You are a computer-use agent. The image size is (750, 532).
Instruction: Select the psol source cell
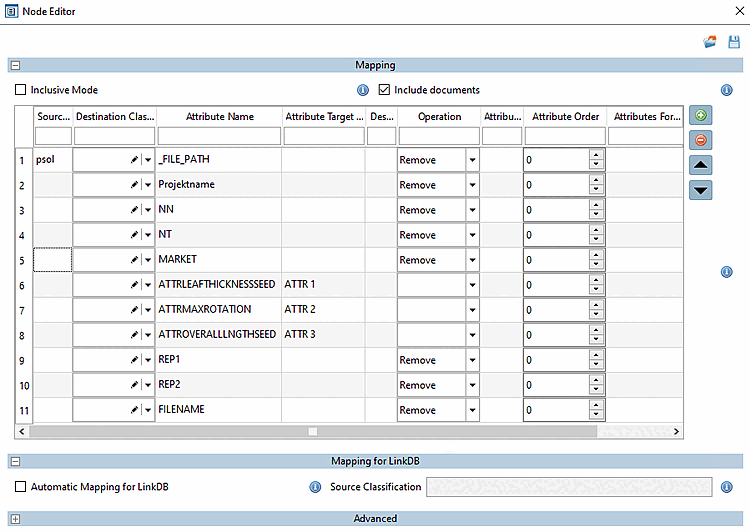pos(53,160)
